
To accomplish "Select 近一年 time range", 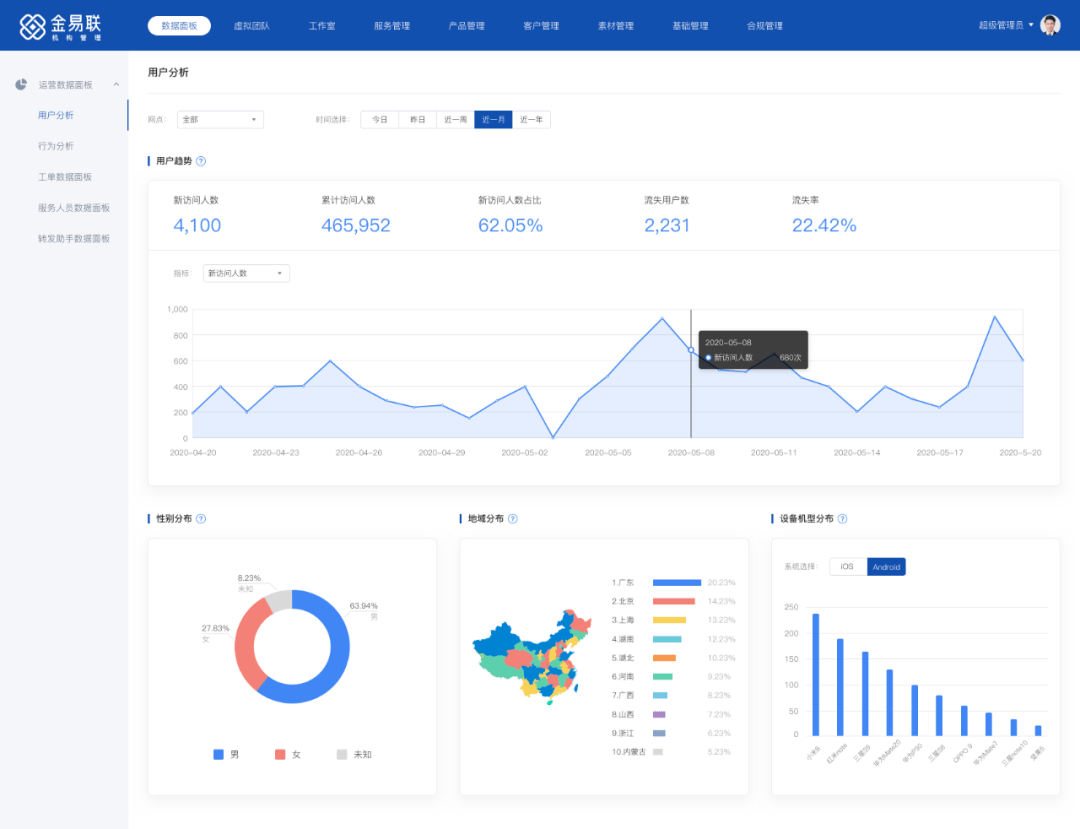I will click(531, 120).
